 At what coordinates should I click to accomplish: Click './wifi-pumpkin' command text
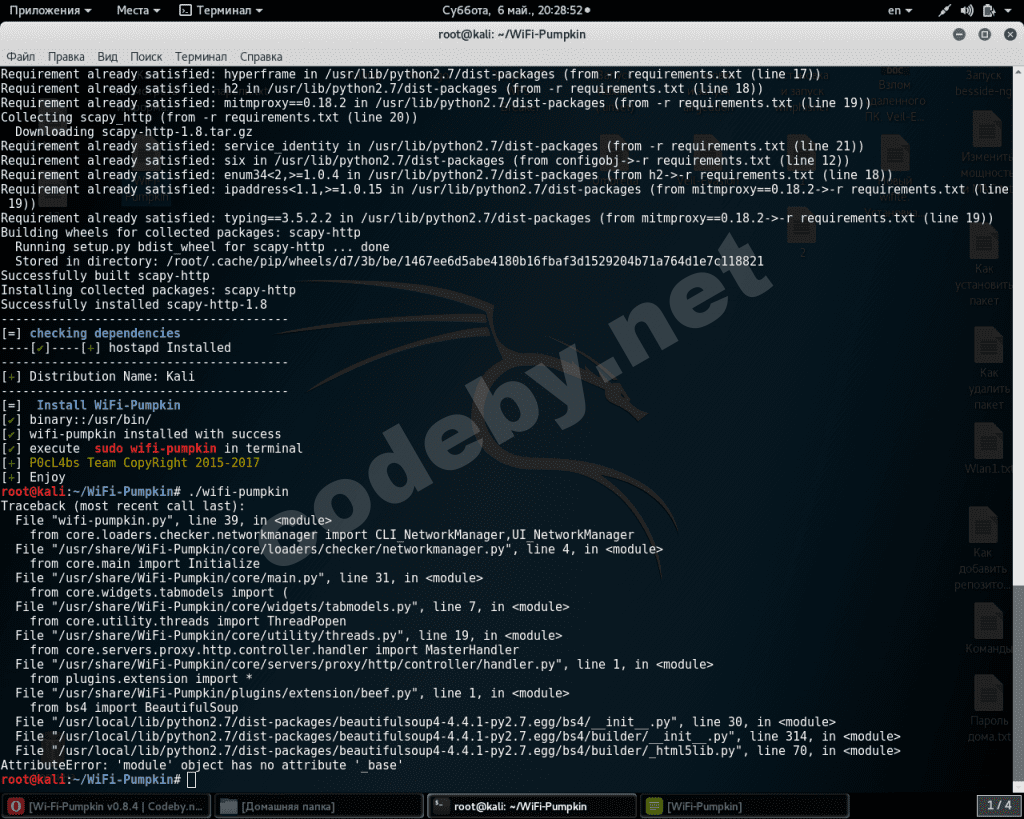pos(238,492)
